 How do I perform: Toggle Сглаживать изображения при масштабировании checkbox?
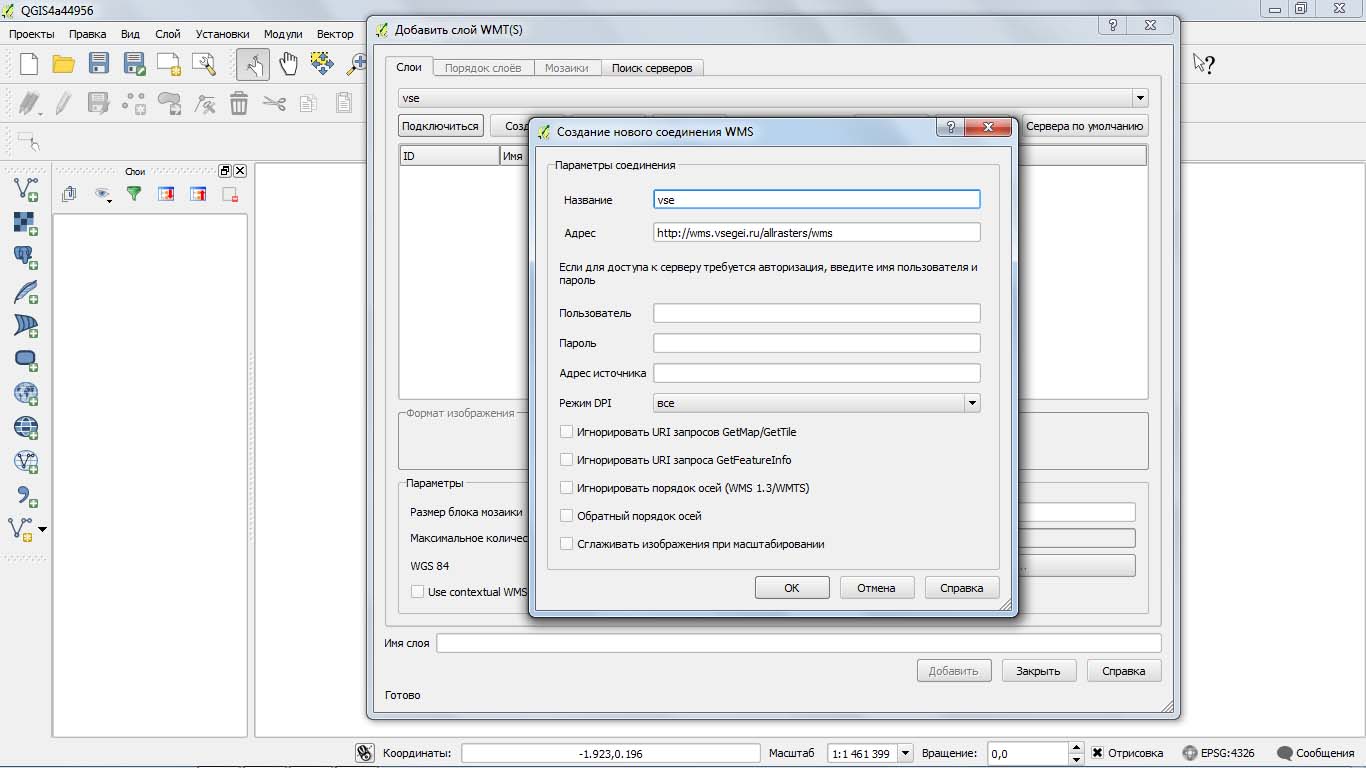(567, 544)
